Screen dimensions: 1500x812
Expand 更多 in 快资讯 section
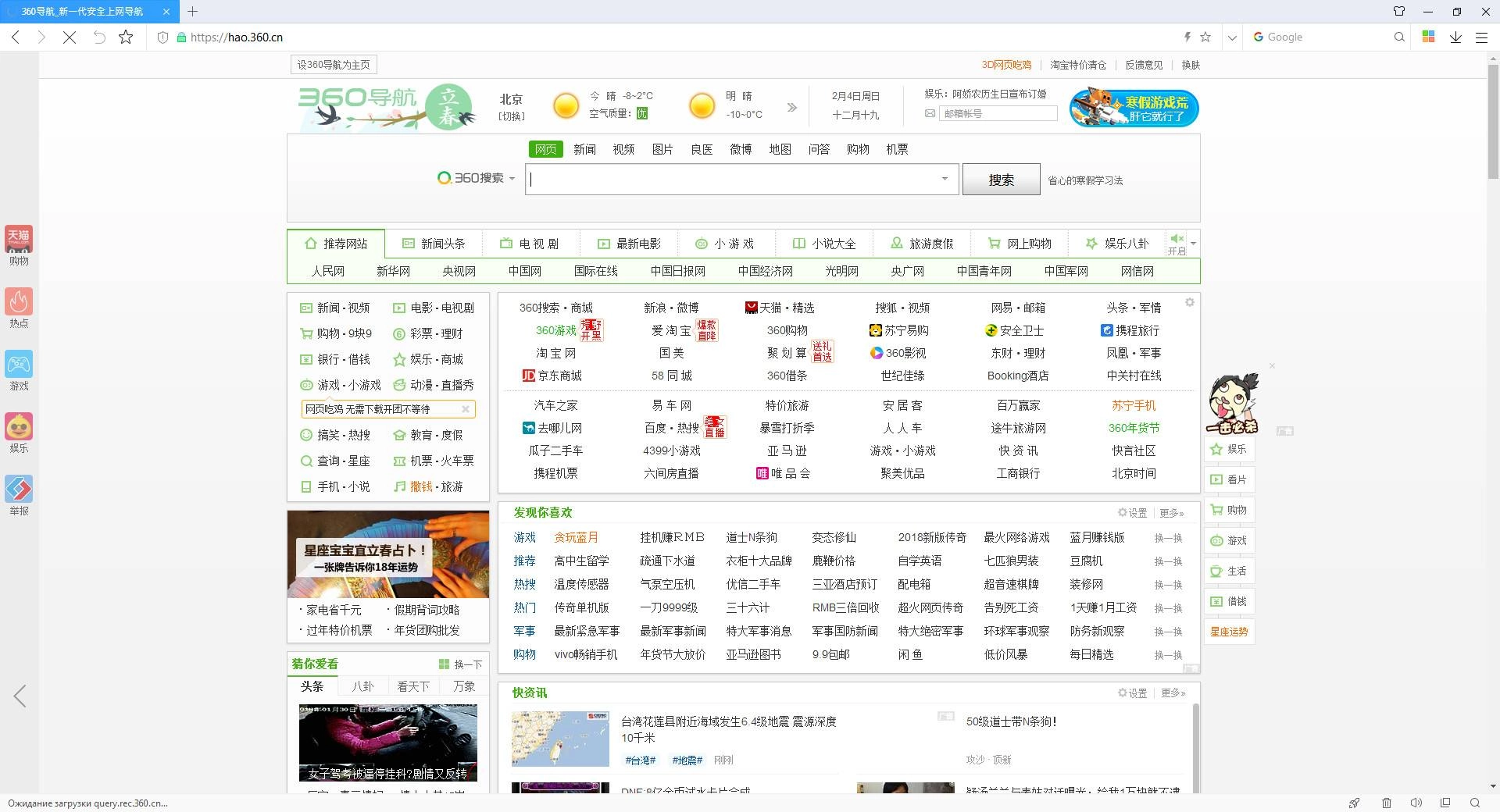(x=1173, y=693)
